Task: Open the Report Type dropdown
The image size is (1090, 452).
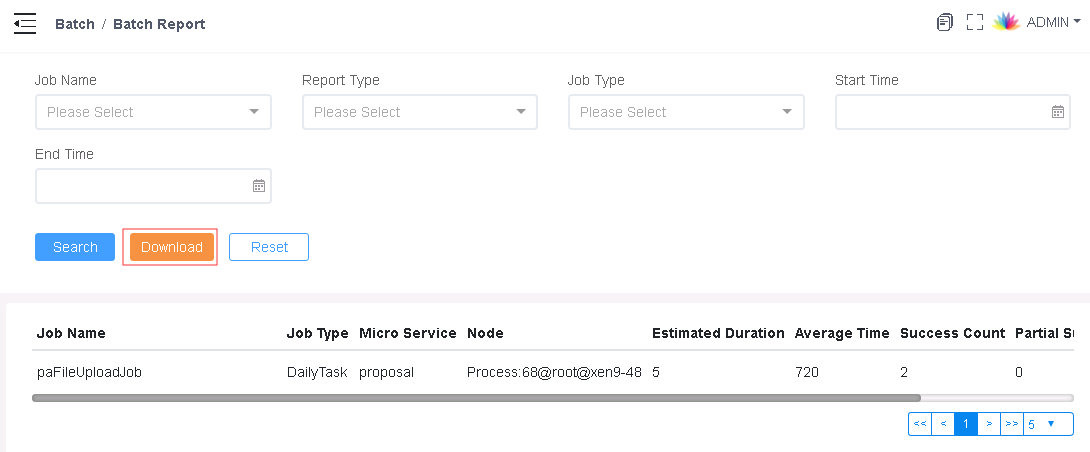Action: [x=420, y=112]
